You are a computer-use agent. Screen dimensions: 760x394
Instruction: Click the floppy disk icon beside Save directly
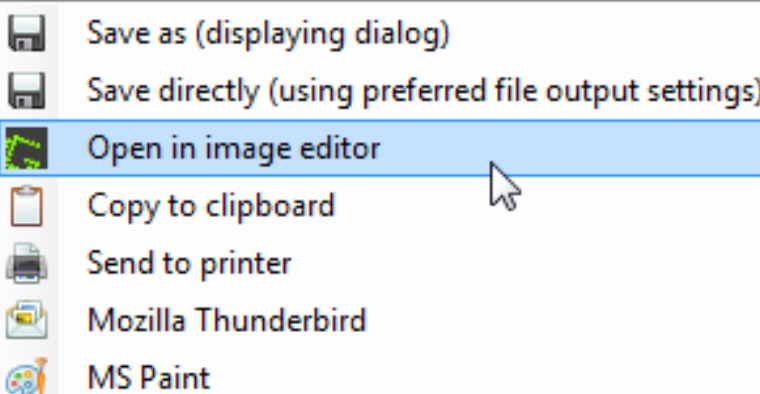click(27, 91)
